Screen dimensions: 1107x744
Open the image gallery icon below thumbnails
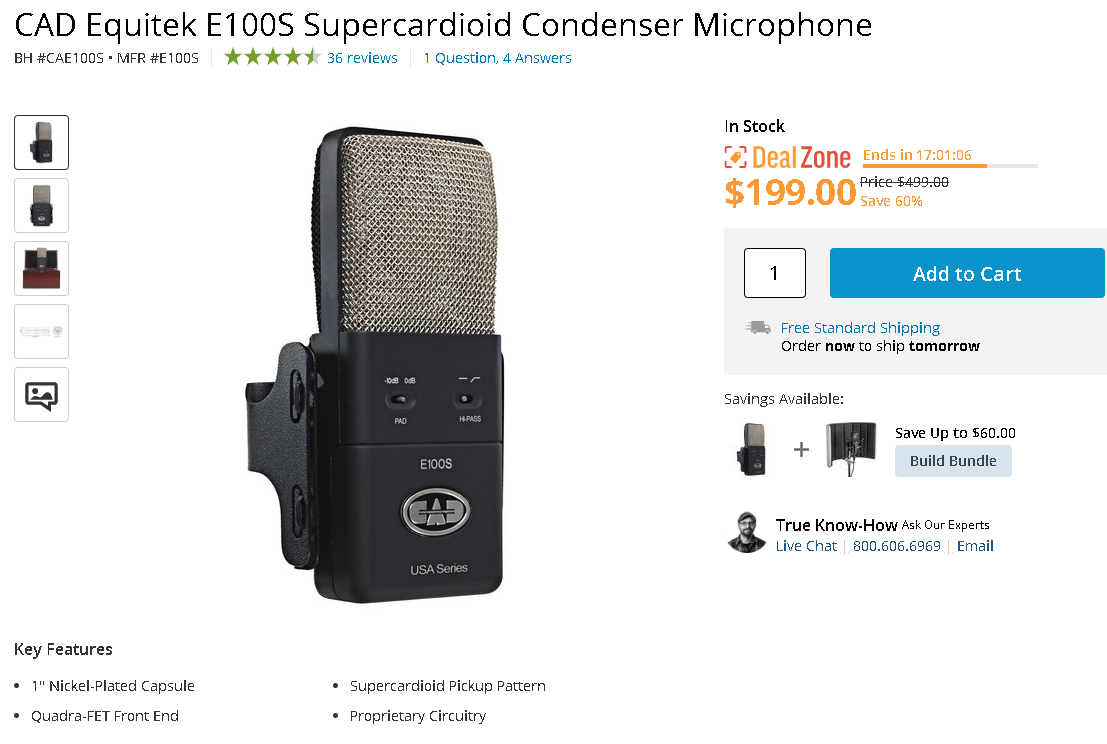(x=41, y=395)
